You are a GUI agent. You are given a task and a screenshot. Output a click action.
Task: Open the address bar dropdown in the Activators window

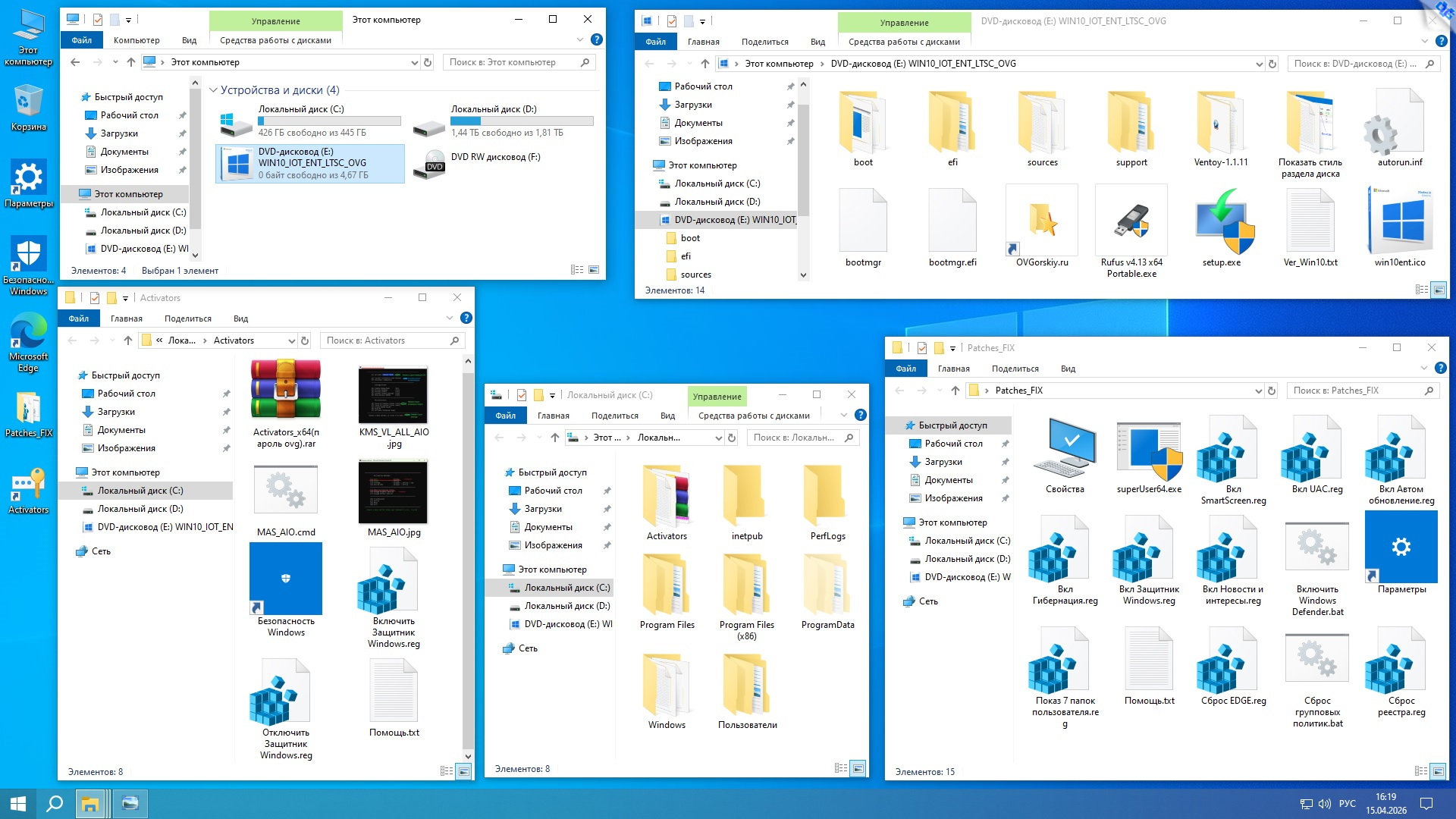291,340
